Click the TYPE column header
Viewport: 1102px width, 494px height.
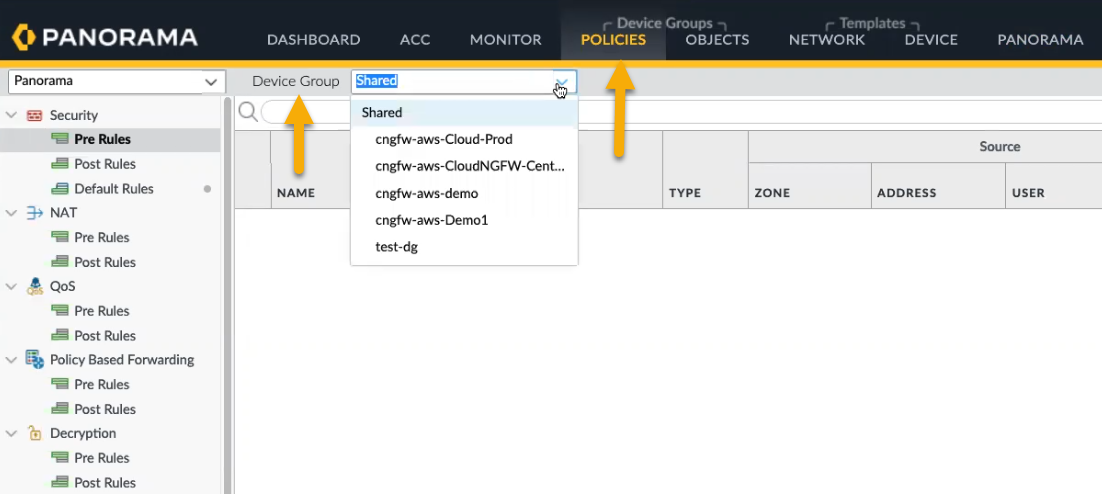click(685, 193)
